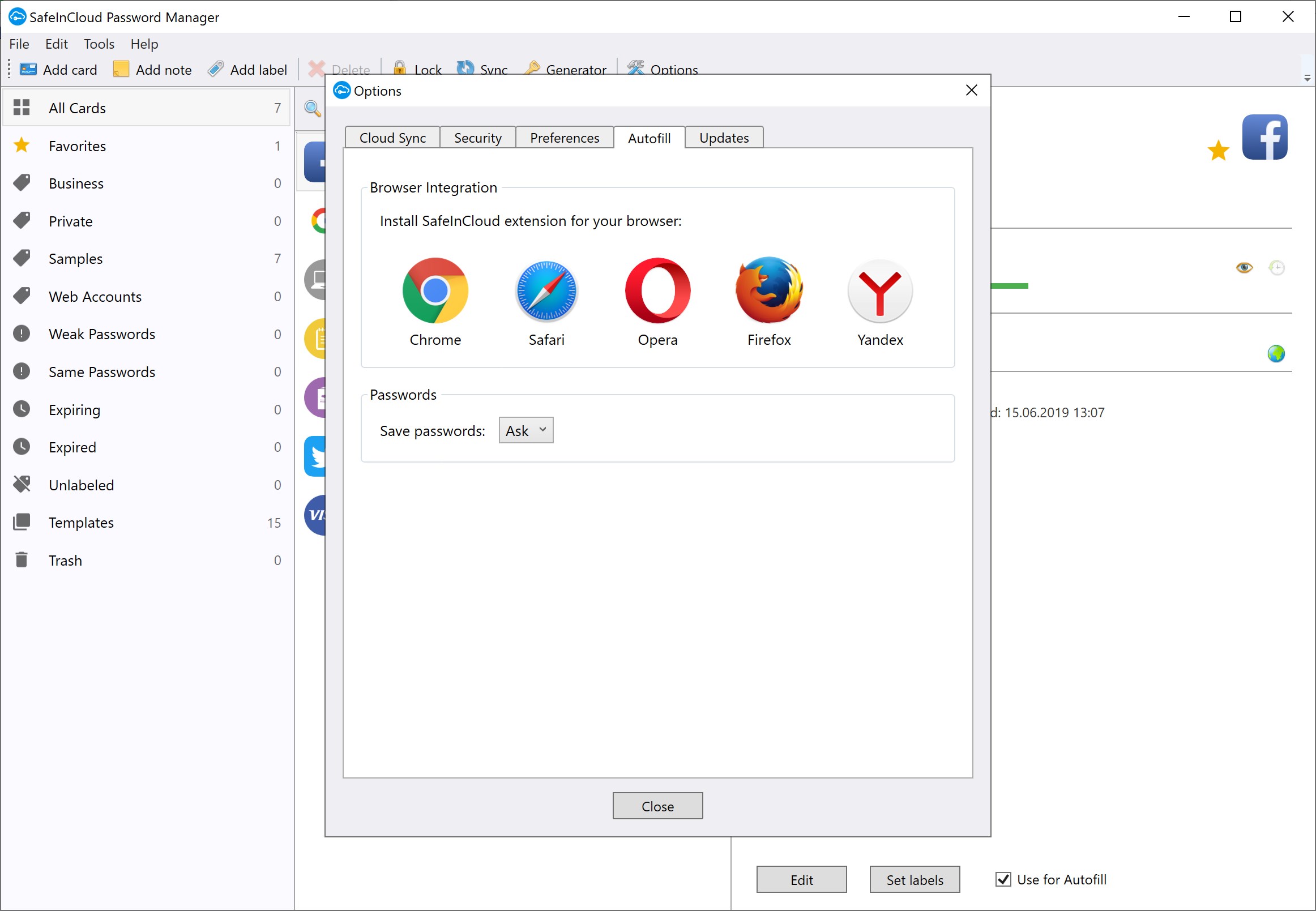
Task: Show password using the eye icon
Action: [1244, 268]
